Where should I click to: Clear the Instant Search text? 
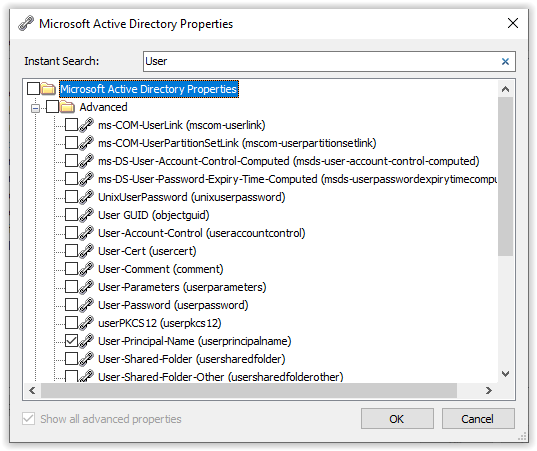pos(505,61)
